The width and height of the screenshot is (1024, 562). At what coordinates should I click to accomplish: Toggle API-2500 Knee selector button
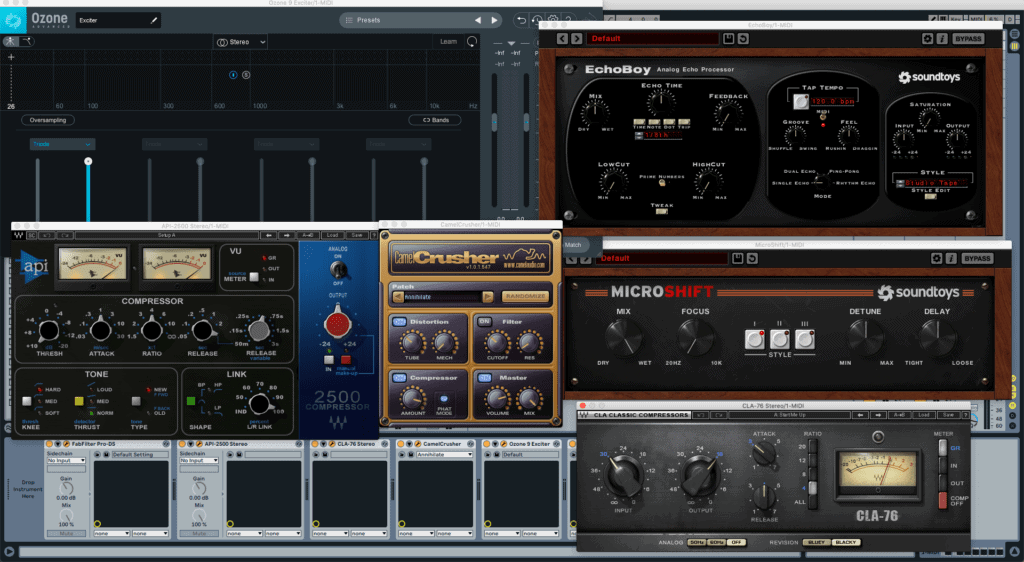27,401
